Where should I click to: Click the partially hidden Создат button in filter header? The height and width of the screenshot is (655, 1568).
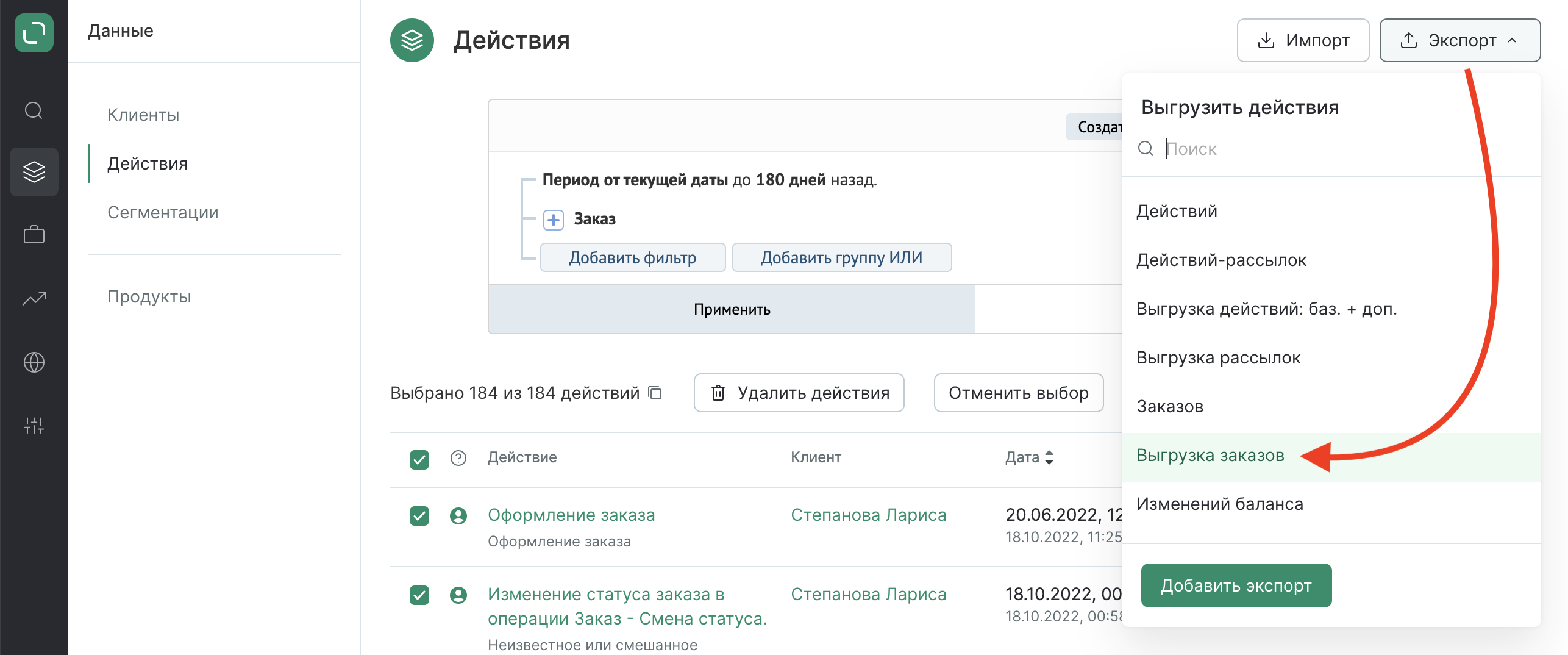pos(1095,127)
